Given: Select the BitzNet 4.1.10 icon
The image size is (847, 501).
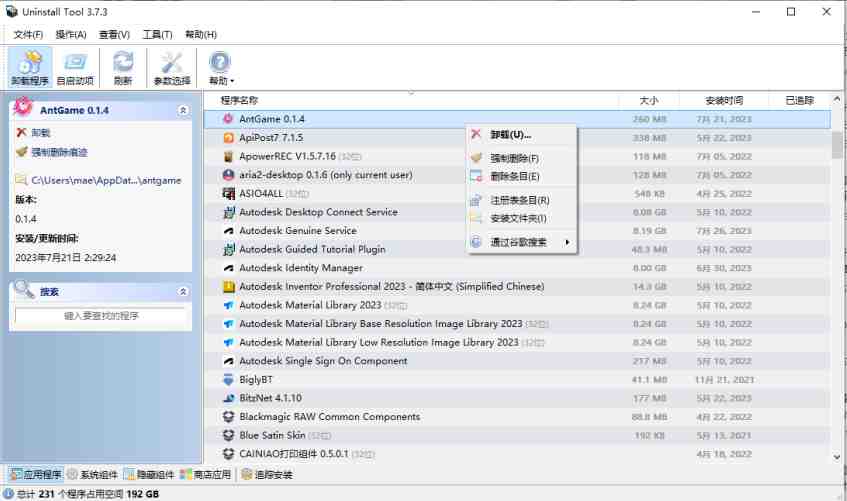Looking at the screenshot, I should (x=228, y=398).
